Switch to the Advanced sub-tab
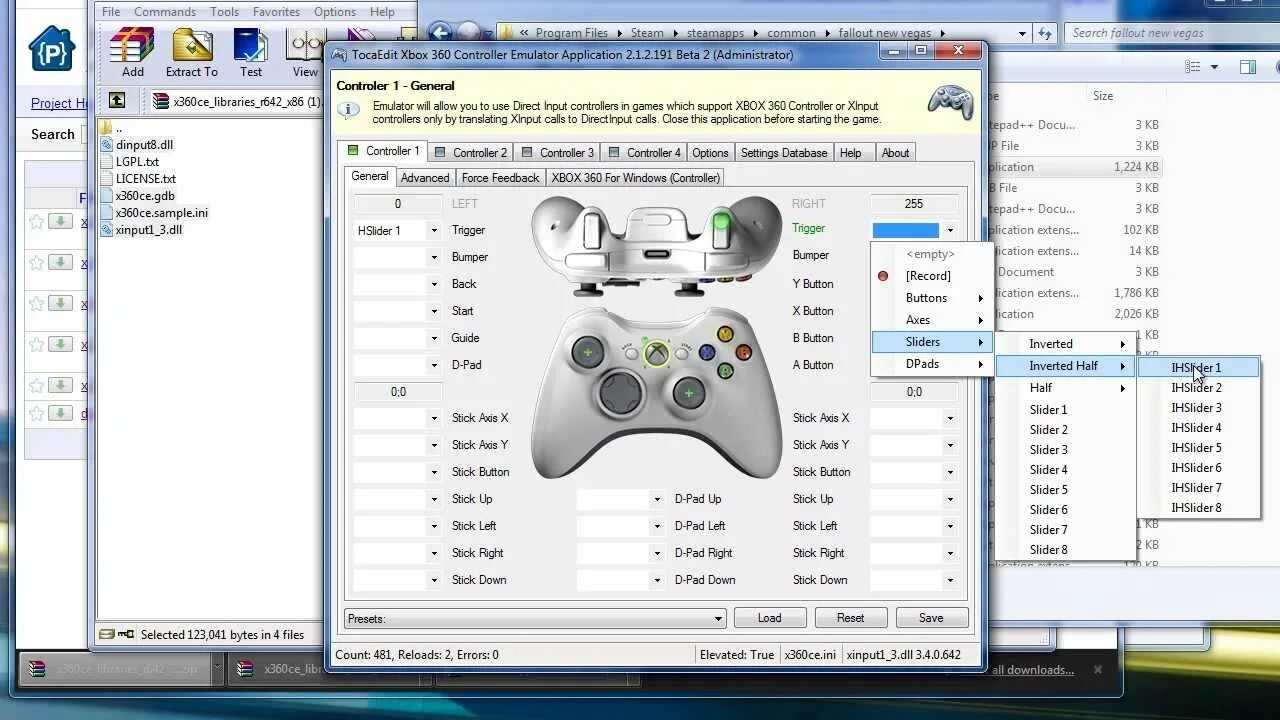1280x720 pixels. [x=425, y=178]
